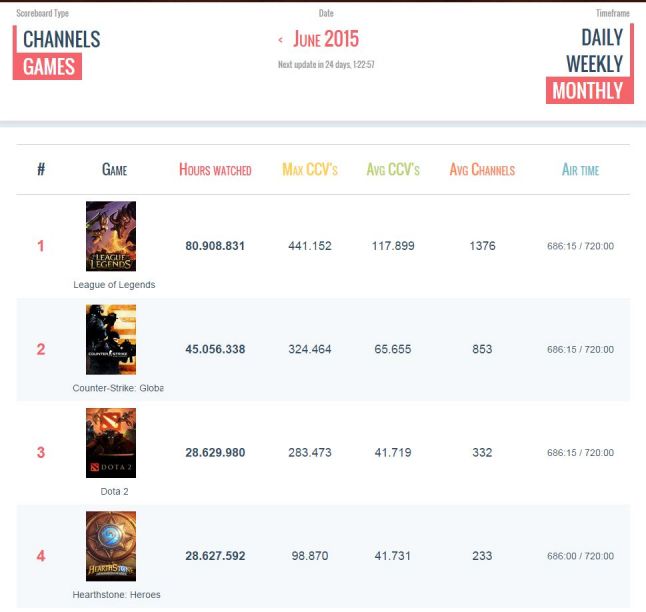This screenshot has height=612, width=646.
Task: Switch timeframe to Weekly
Action: 595,63
